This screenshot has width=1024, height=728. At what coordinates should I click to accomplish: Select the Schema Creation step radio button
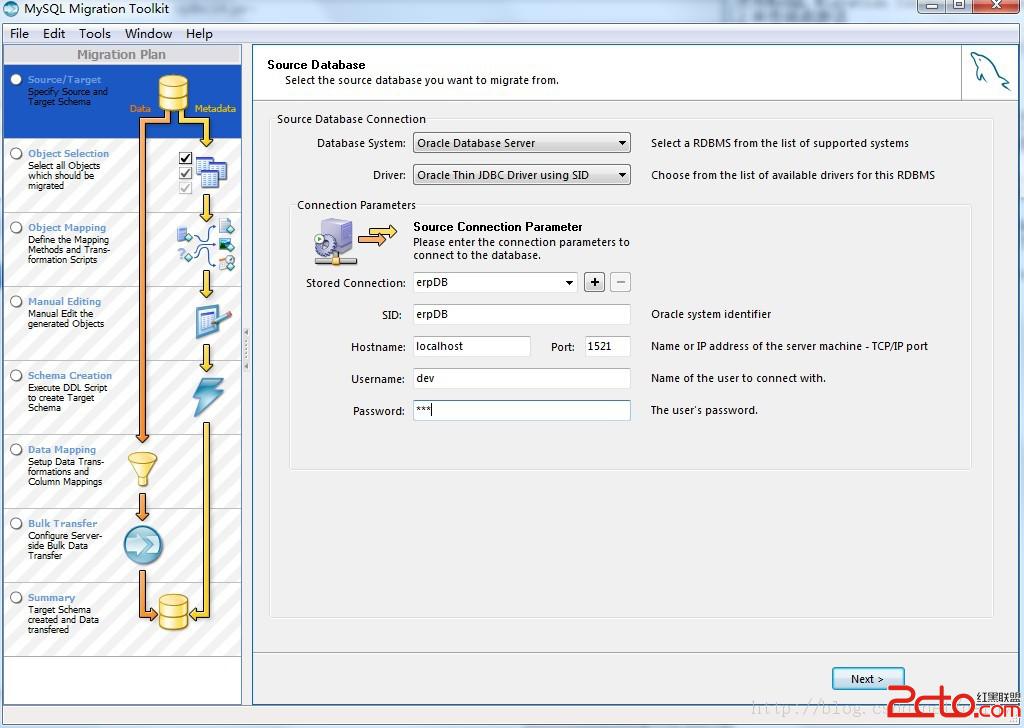click(16, 375)
